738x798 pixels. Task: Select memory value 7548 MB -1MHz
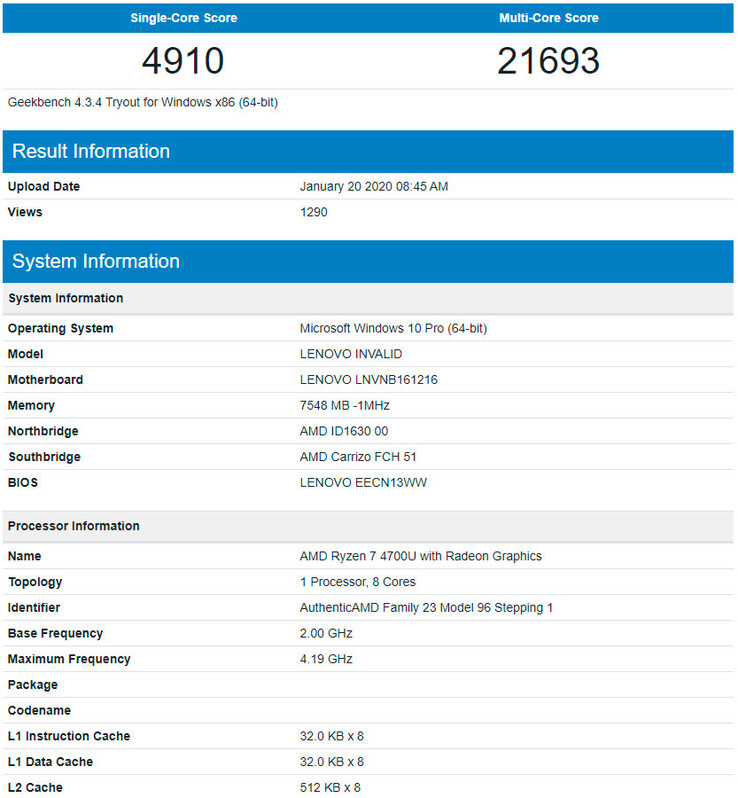coord(345,405)
